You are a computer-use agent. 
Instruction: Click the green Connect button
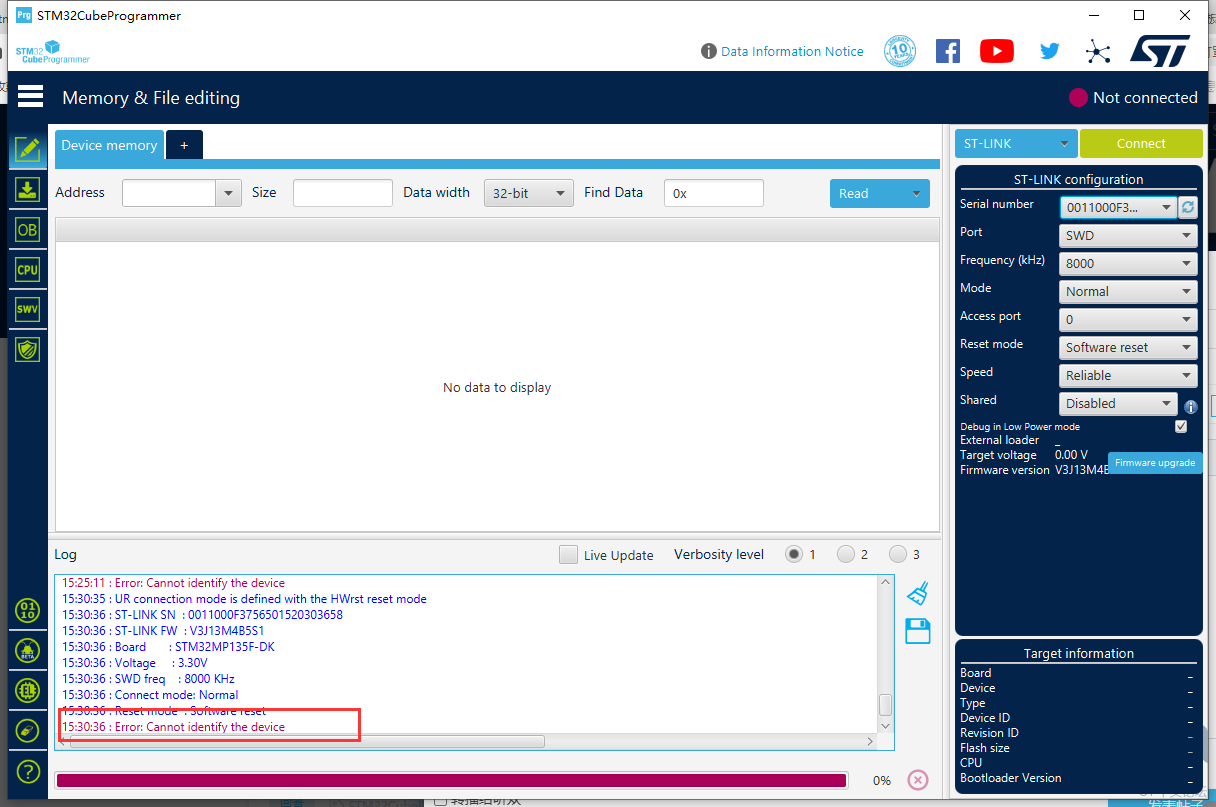point(1141,143)
